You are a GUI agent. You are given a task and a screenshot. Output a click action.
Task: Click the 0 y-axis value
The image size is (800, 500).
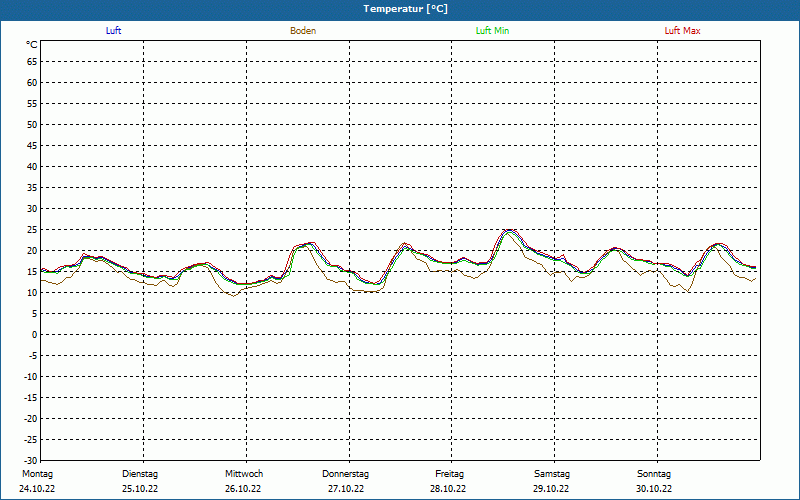click(x=35, y=335)
